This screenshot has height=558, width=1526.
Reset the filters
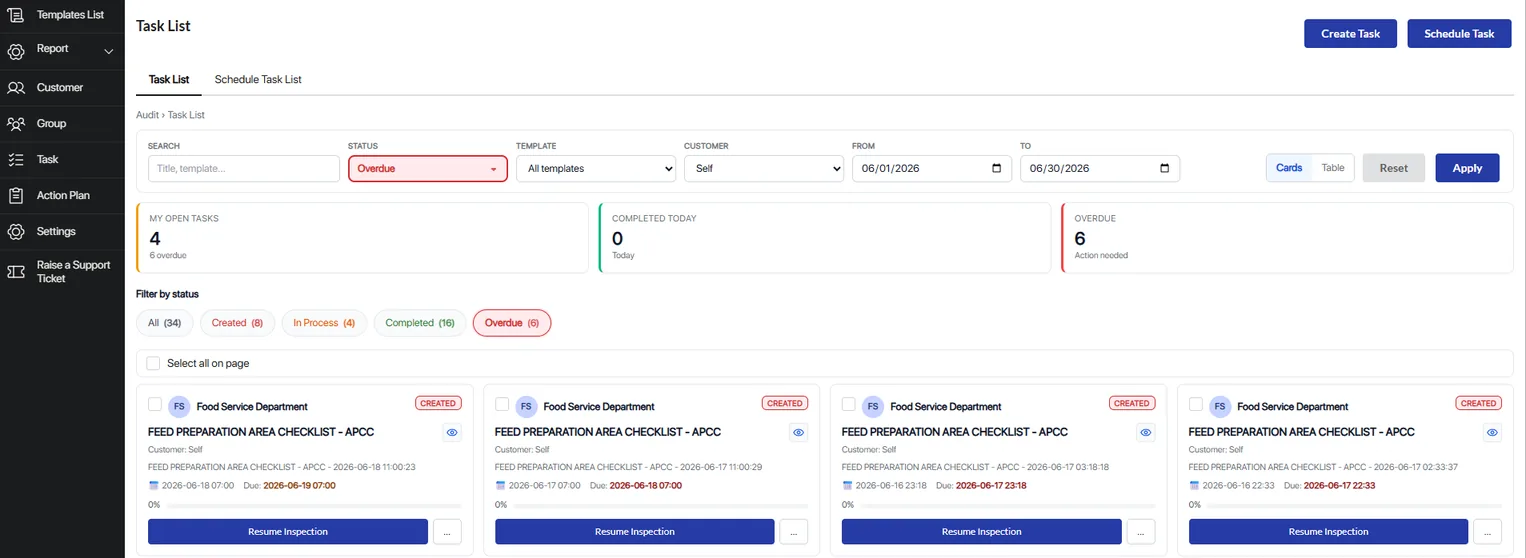tap(1394, 168)
